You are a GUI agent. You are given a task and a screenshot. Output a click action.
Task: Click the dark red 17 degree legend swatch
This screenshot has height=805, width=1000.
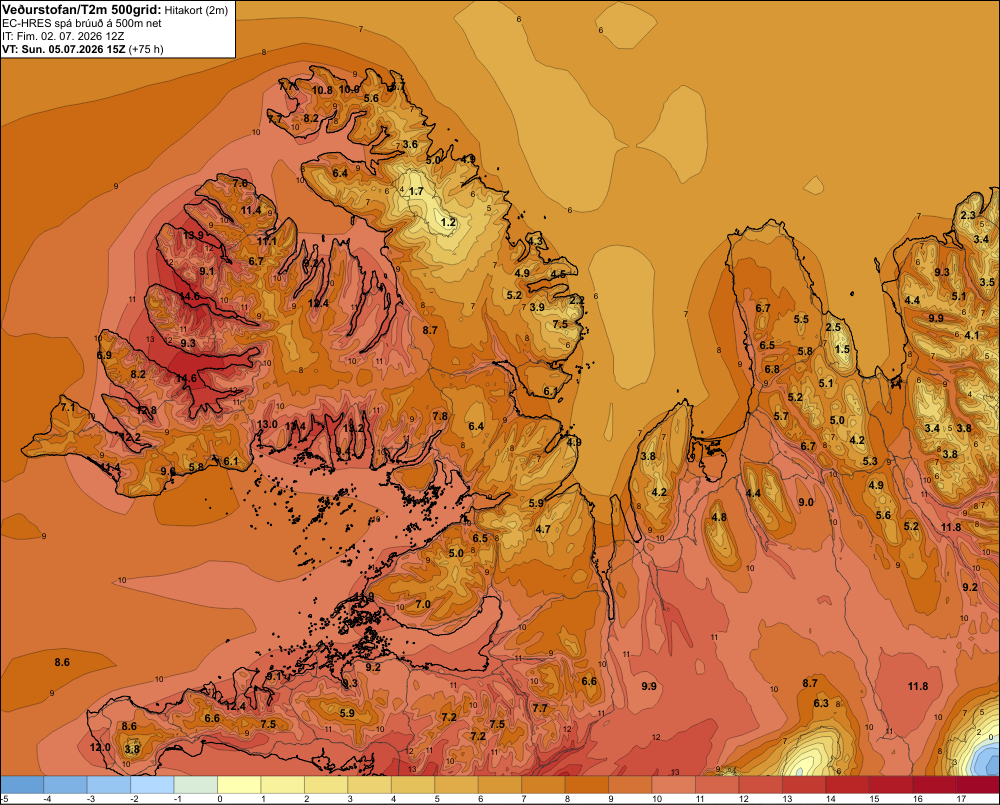click(x=978, y=784)
